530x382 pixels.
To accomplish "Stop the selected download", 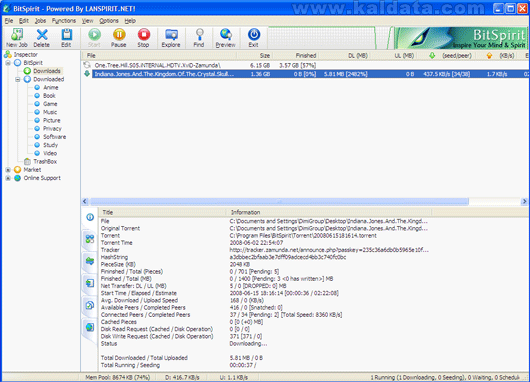I will point(143,38).
